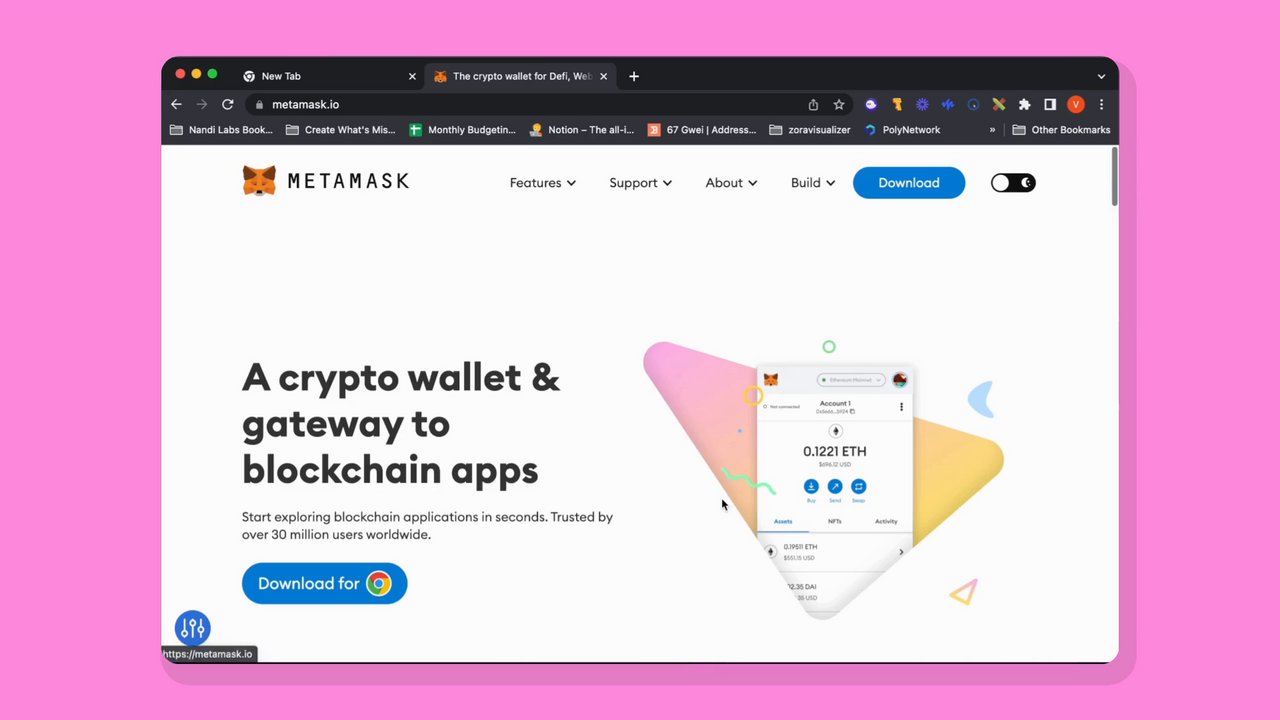Viewport: 1280px width, 720px height.
Task: Switch to the New Tab tab
Action: [x=329, y=76]
